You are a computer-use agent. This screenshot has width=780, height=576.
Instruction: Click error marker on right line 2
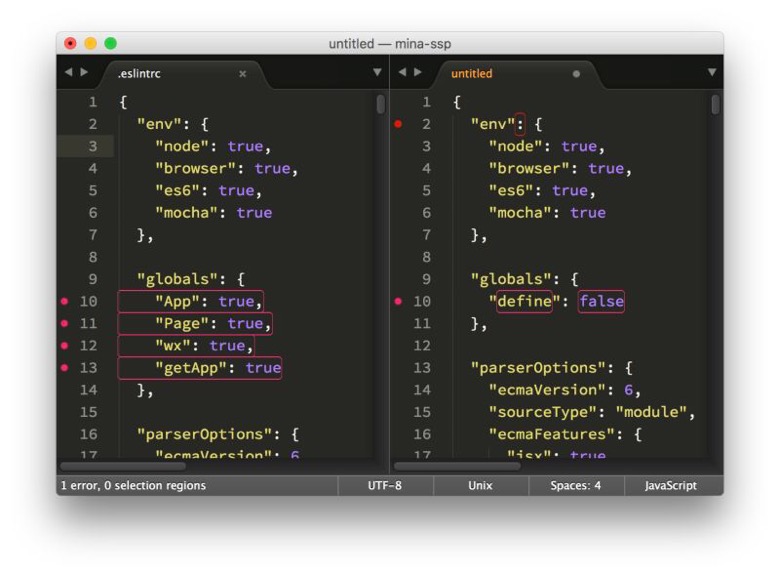tap(398, 124)
